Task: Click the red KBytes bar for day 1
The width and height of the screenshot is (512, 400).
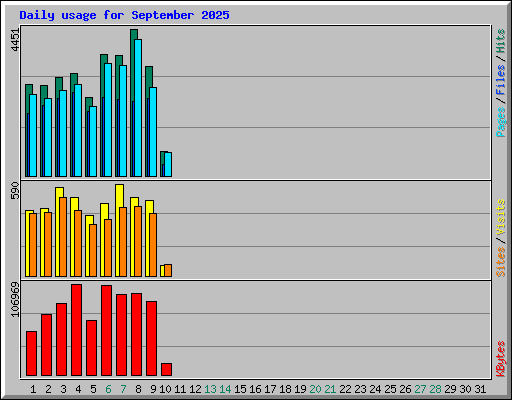Action: pos(31,353)
